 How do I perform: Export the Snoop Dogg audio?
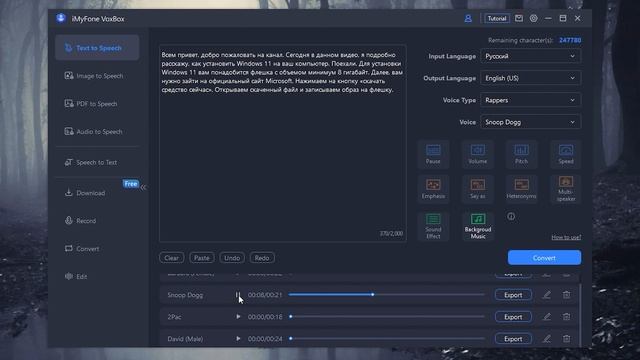coord(513,295)
